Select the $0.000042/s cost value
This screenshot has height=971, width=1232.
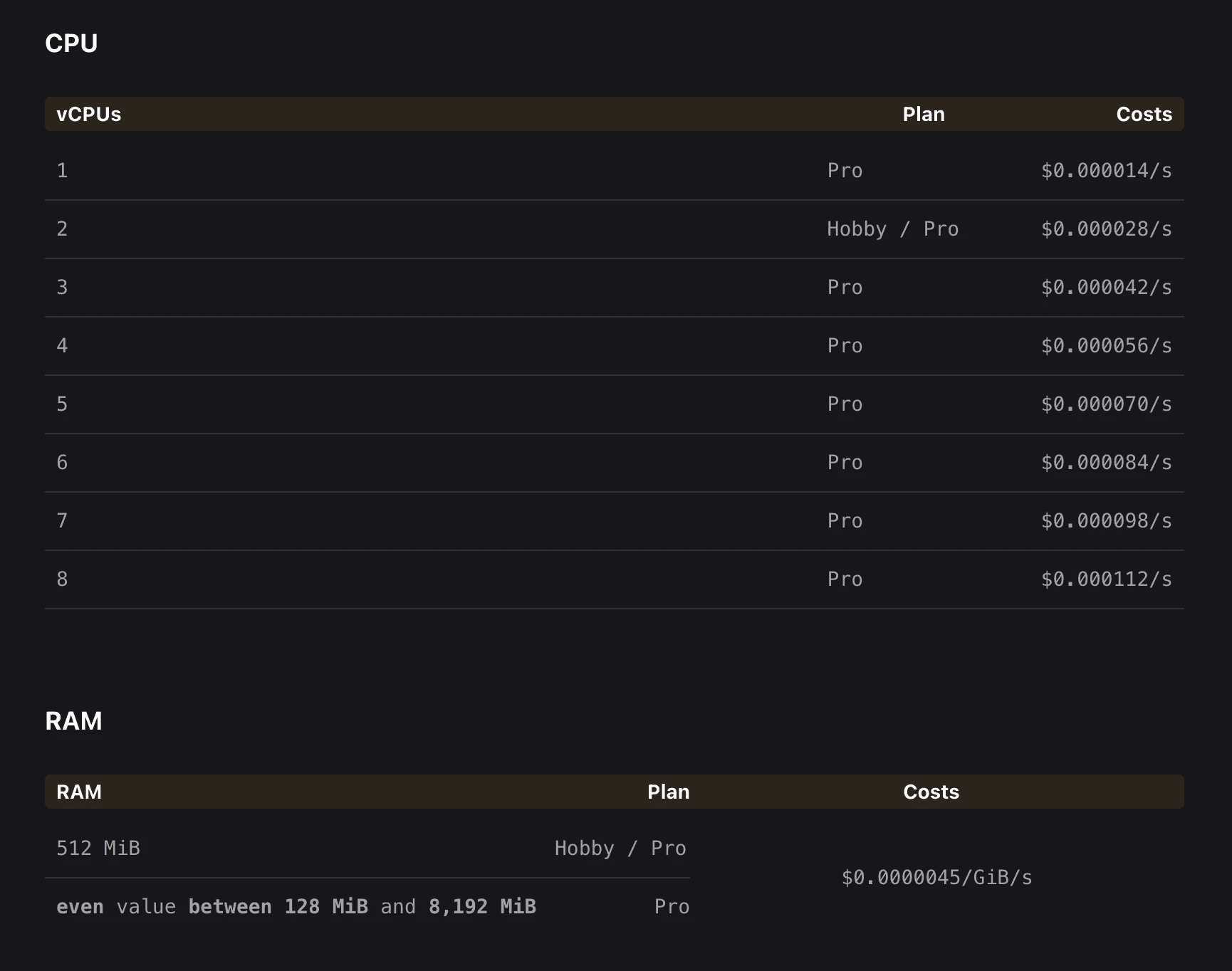1107,288
